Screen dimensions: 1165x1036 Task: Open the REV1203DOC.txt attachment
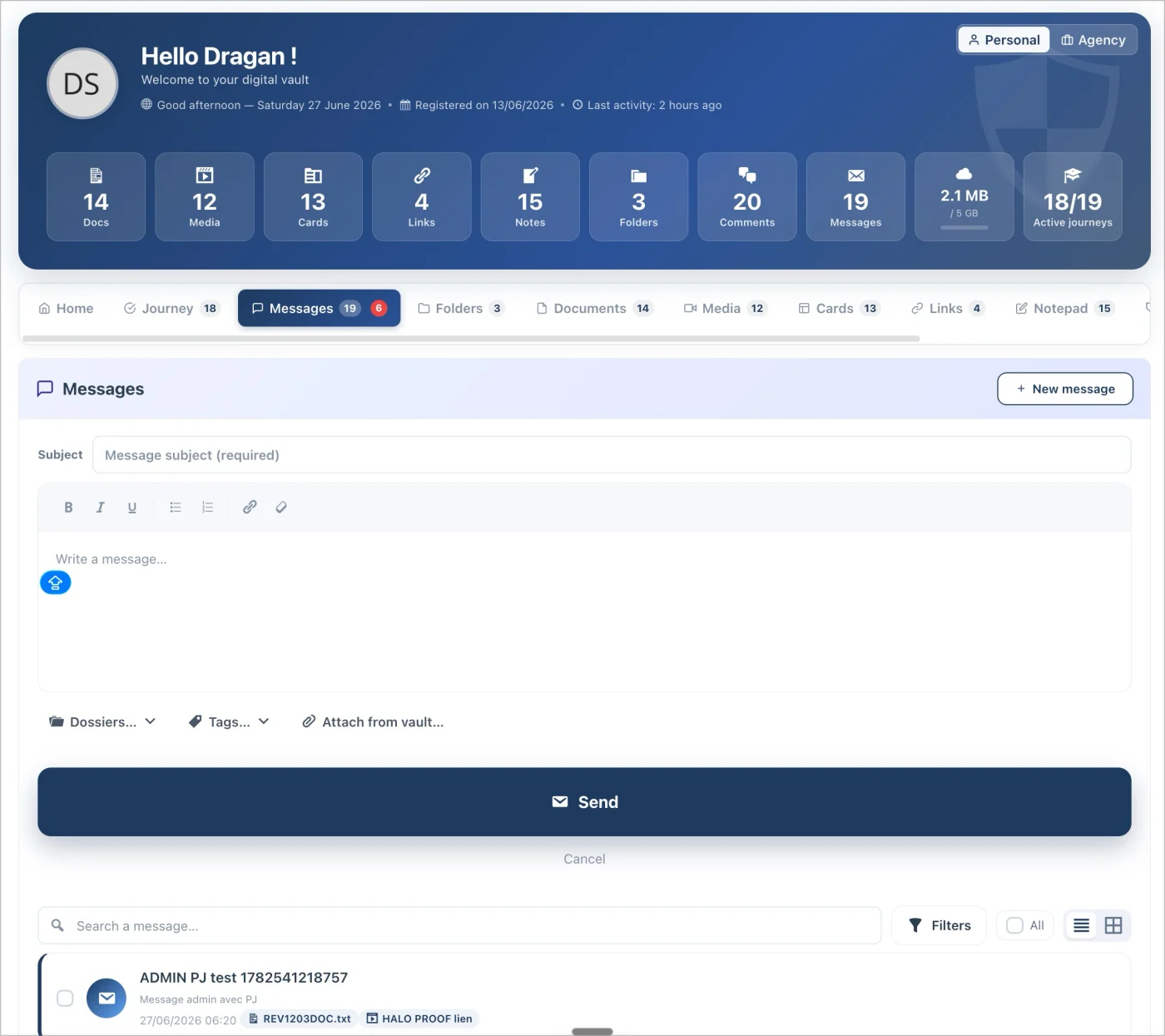(300, 1019)
